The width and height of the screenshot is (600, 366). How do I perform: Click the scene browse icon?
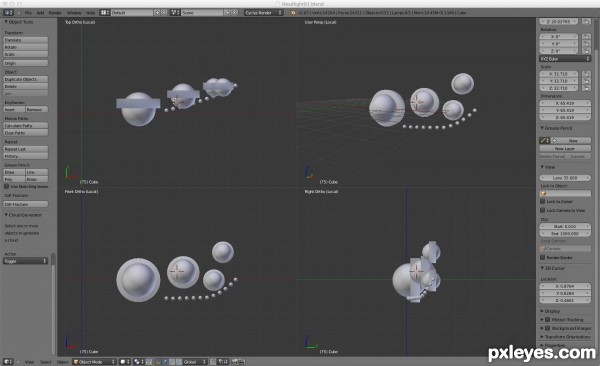(175, 13)
